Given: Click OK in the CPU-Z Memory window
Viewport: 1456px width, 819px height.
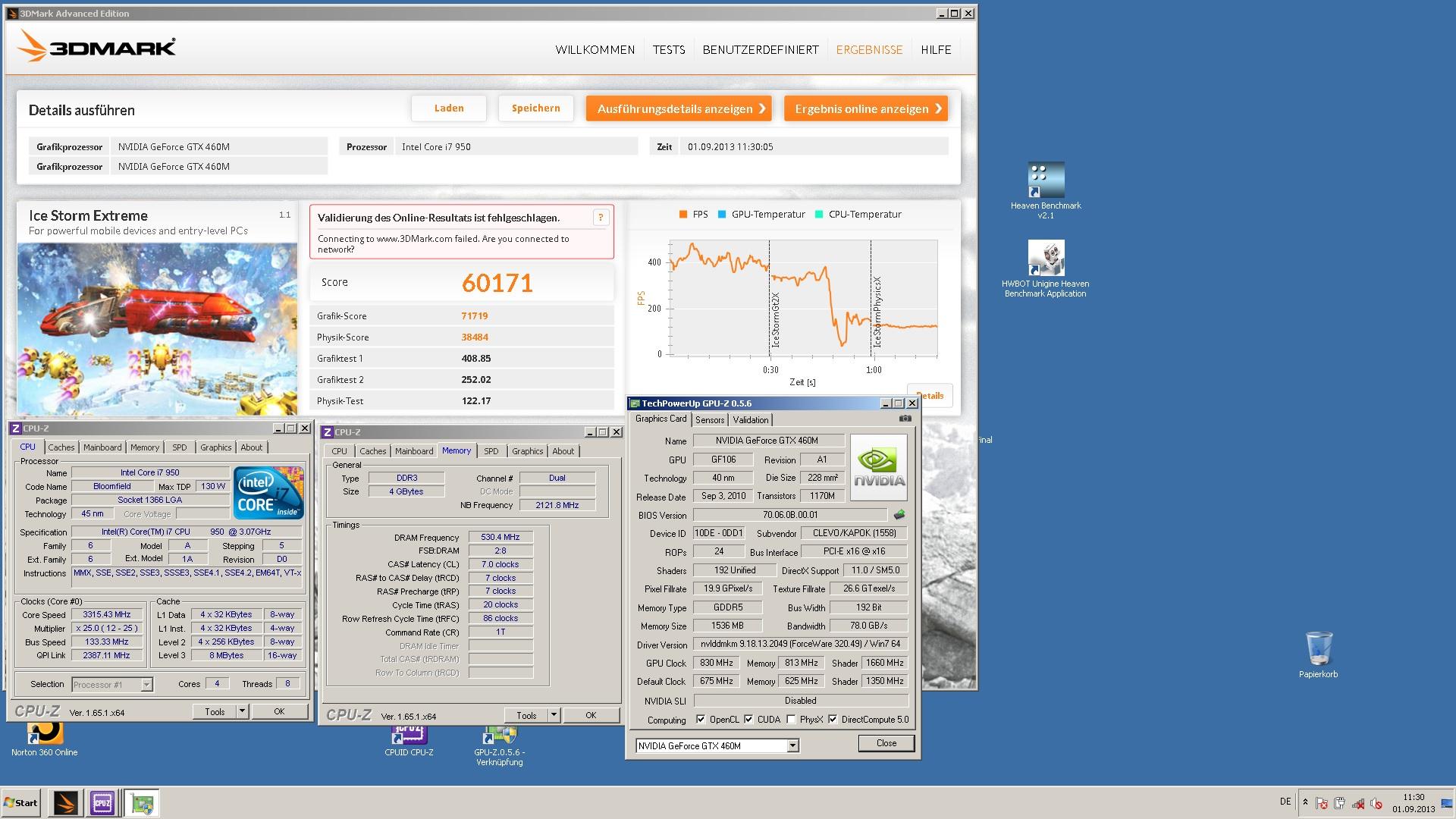Looking at the screenshot, I should coord(591,715).
